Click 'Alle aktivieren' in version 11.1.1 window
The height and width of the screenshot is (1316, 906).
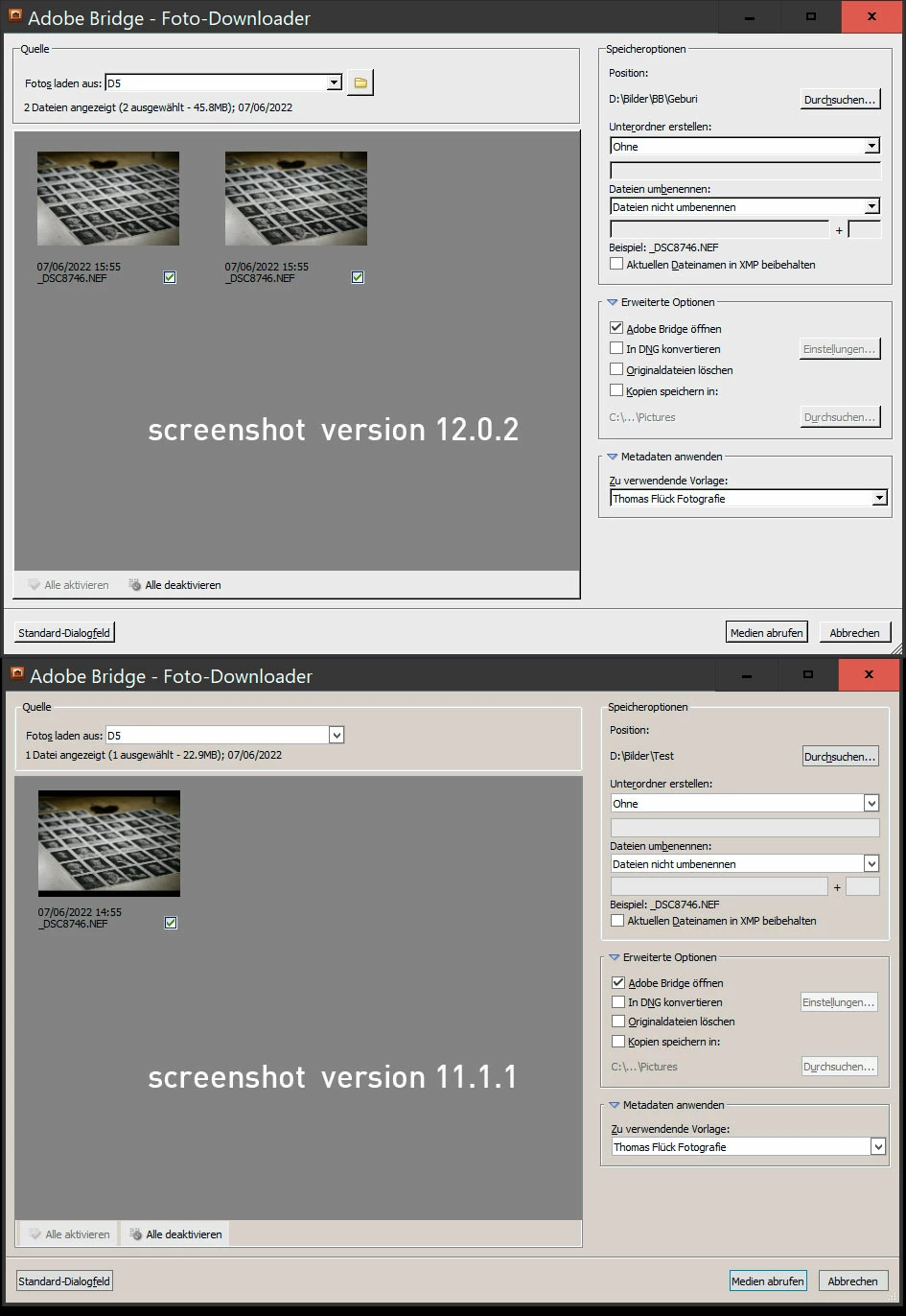click(69, 1234)
